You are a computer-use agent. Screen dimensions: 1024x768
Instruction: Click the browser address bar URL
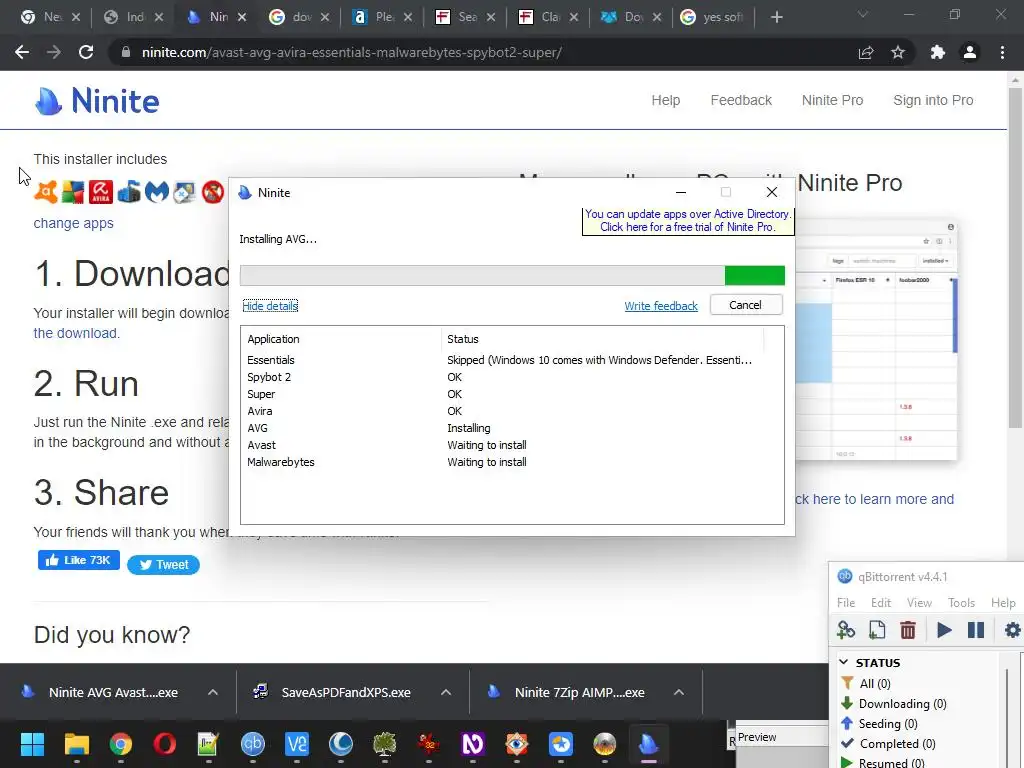pyautogui.click(x=351, y=52)
